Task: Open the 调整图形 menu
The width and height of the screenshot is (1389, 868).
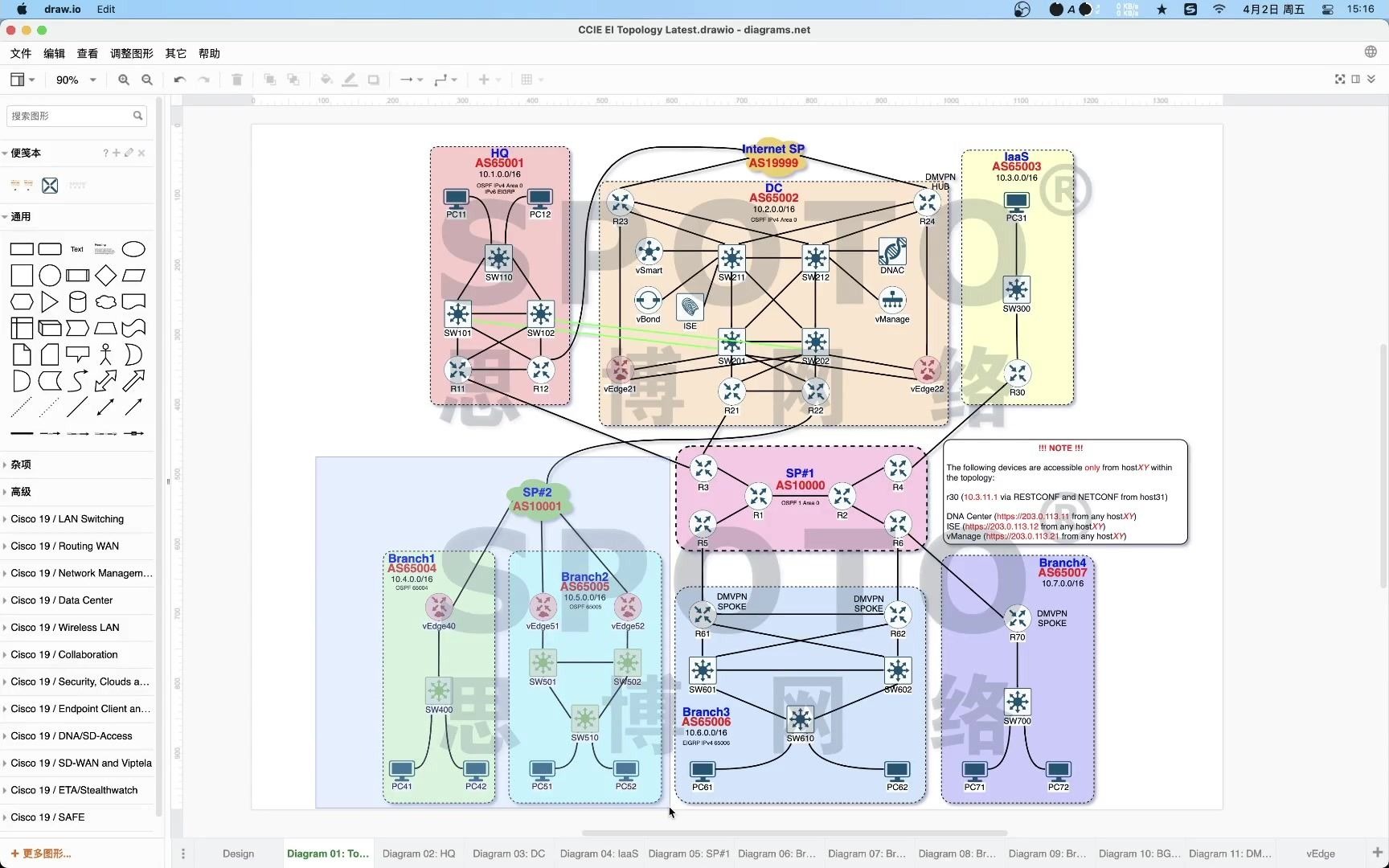Action: click(132, 53)
